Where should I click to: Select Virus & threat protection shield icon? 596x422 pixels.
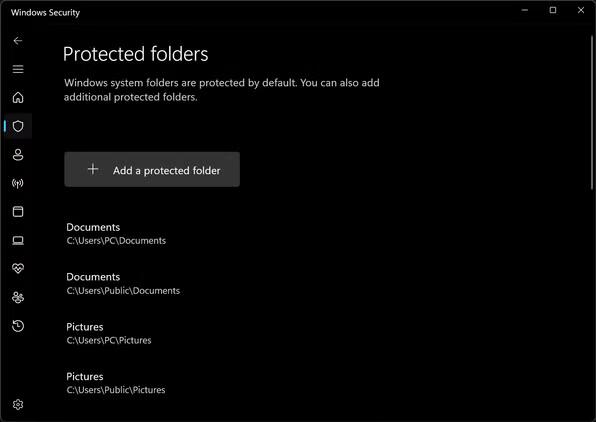(x=18, y=126)
